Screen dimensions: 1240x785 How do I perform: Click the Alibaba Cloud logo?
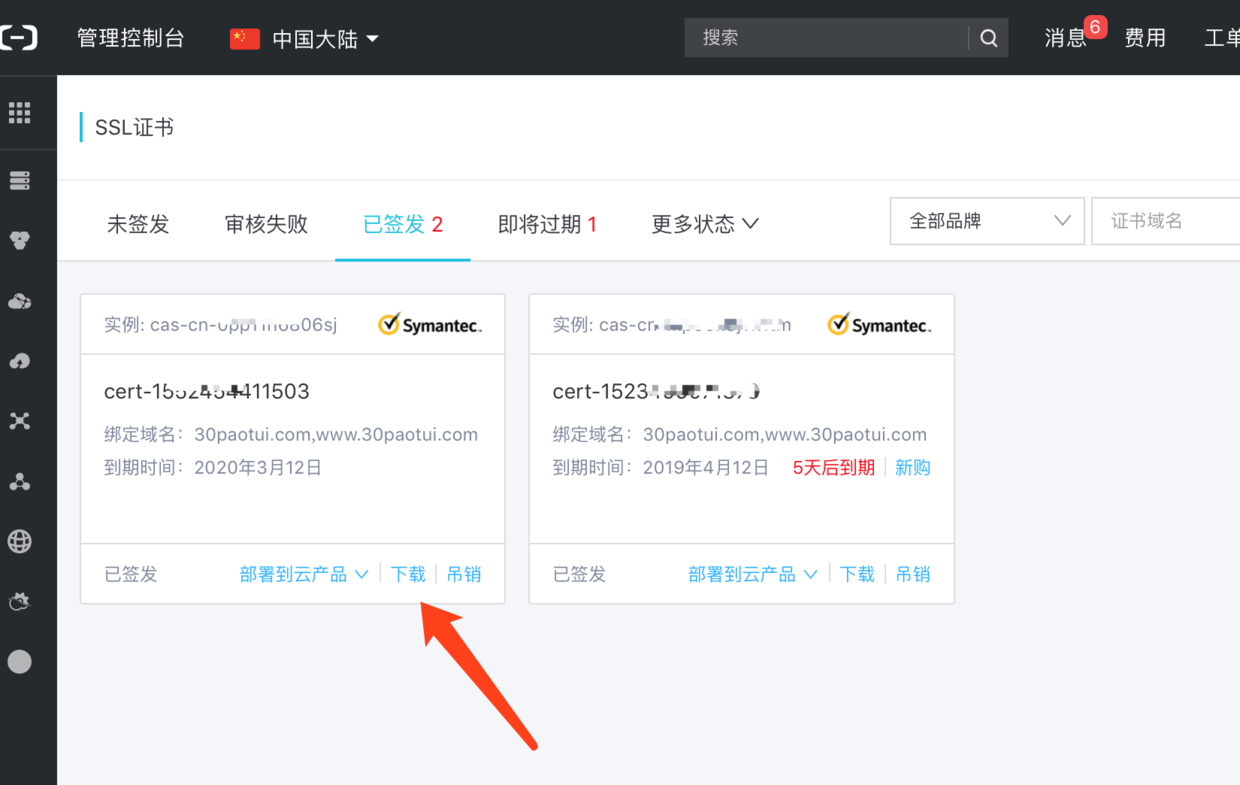[18, 38]
